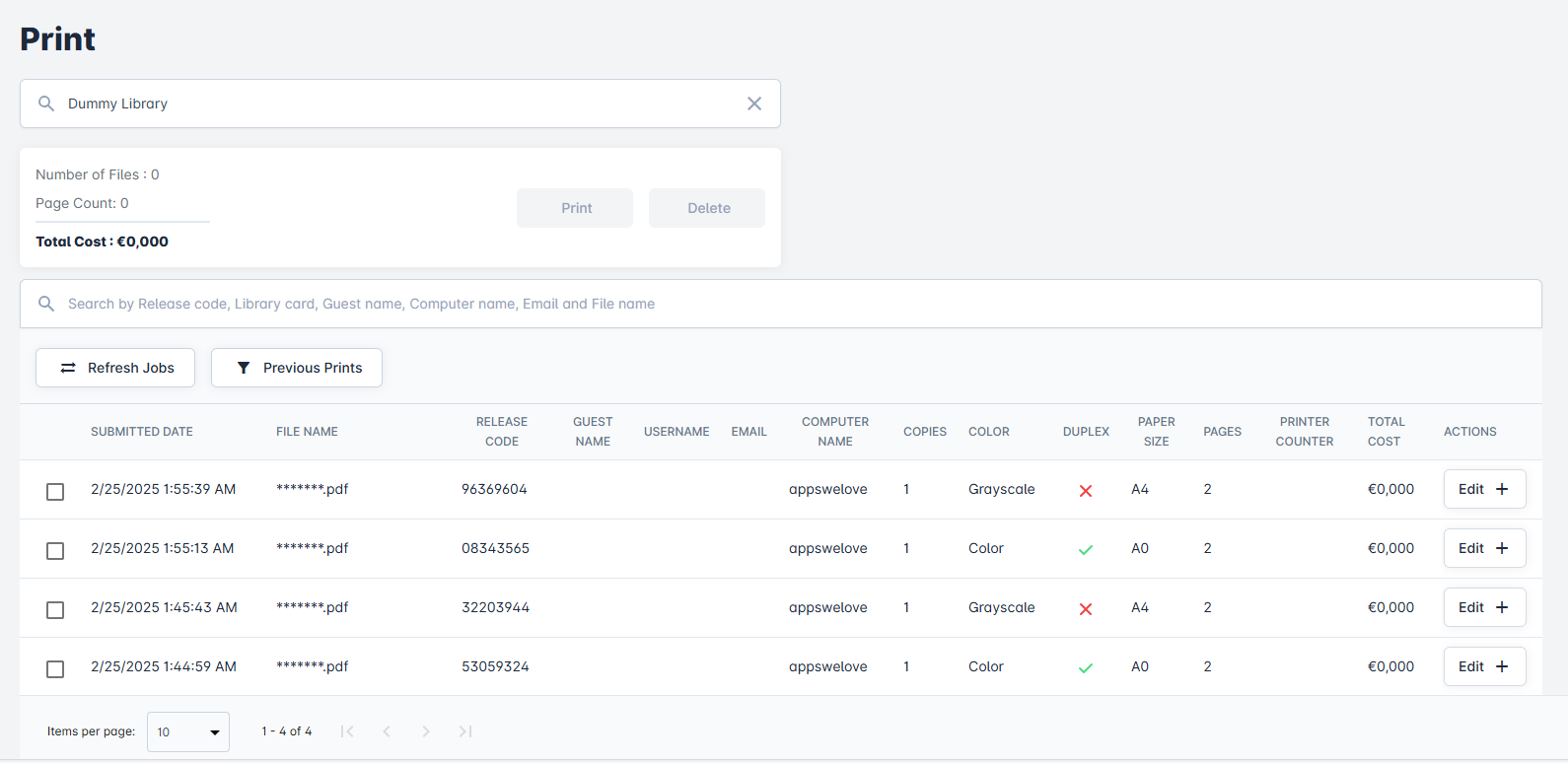Click the green duplex checkmark for job 08343565
Image resolution: width=1568 pixels, height=763 pixels.
[1086, 550]
